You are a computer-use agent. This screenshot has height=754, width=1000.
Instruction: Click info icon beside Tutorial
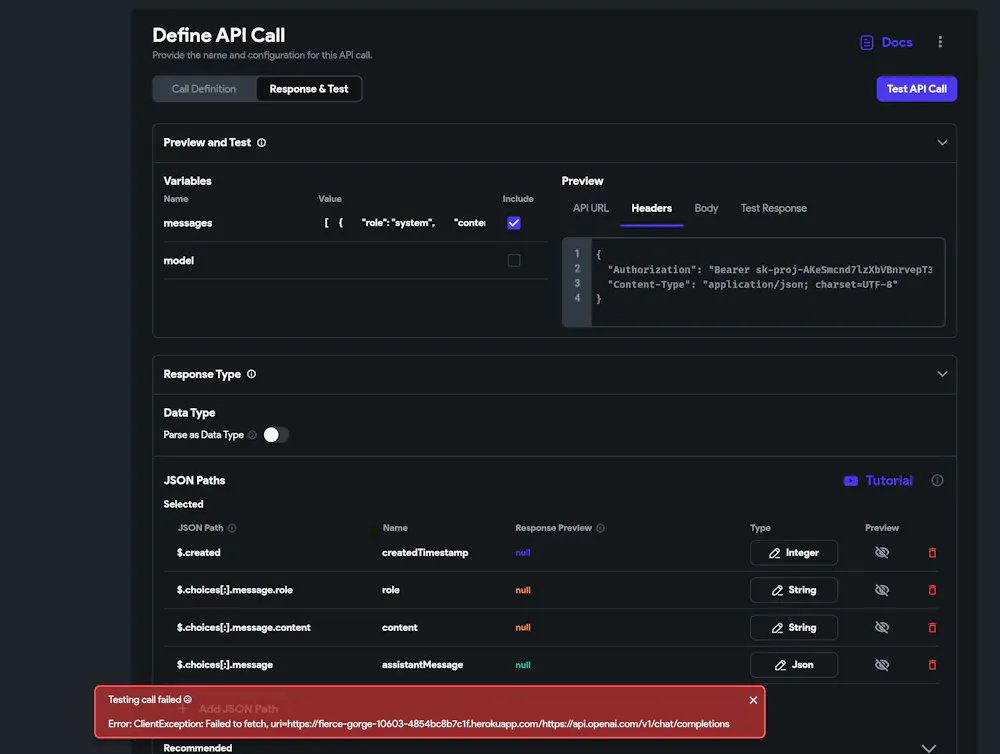(x=937, y=481)
